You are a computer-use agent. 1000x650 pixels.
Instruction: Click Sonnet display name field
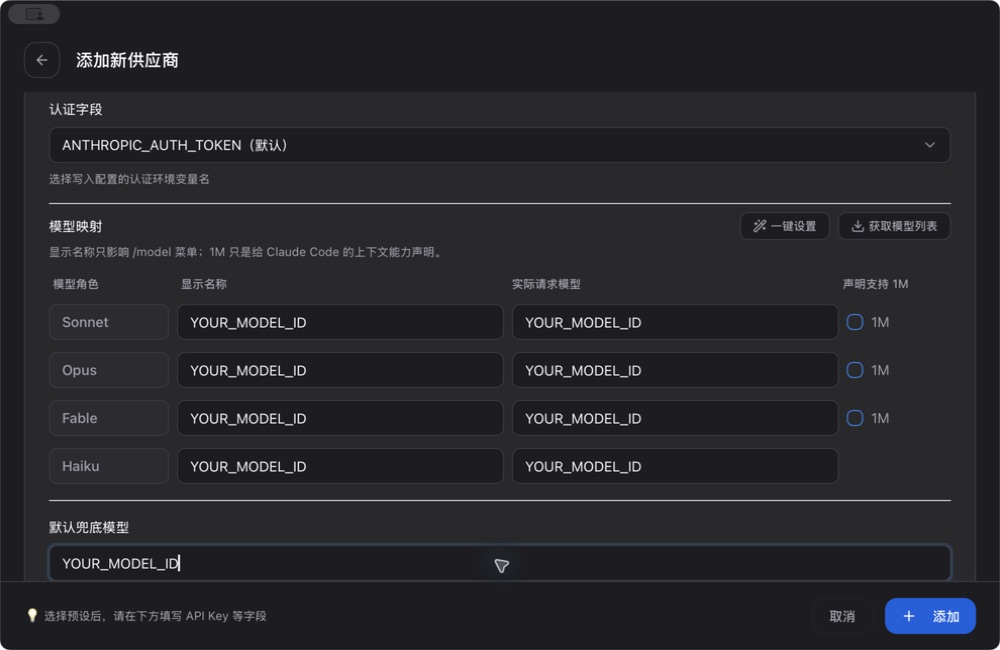[x=340, y=322]
